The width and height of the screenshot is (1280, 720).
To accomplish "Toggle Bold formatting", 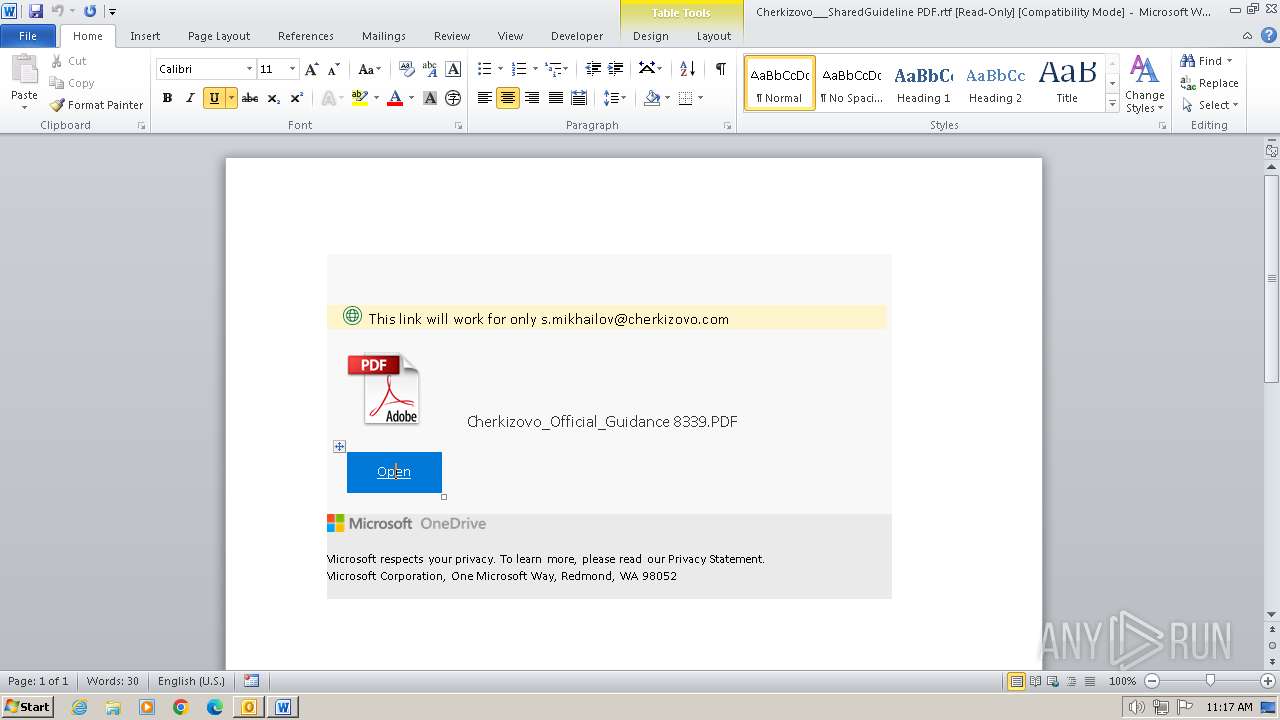I will pos(167,98).
